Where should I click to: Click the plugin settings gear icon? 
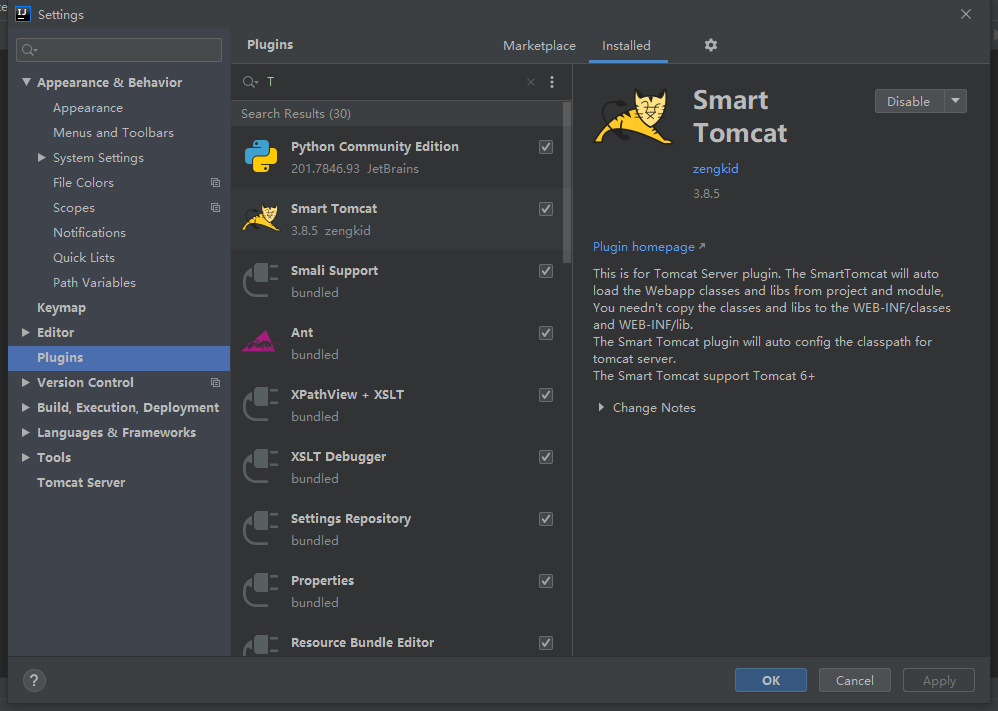tap(711, 45)
